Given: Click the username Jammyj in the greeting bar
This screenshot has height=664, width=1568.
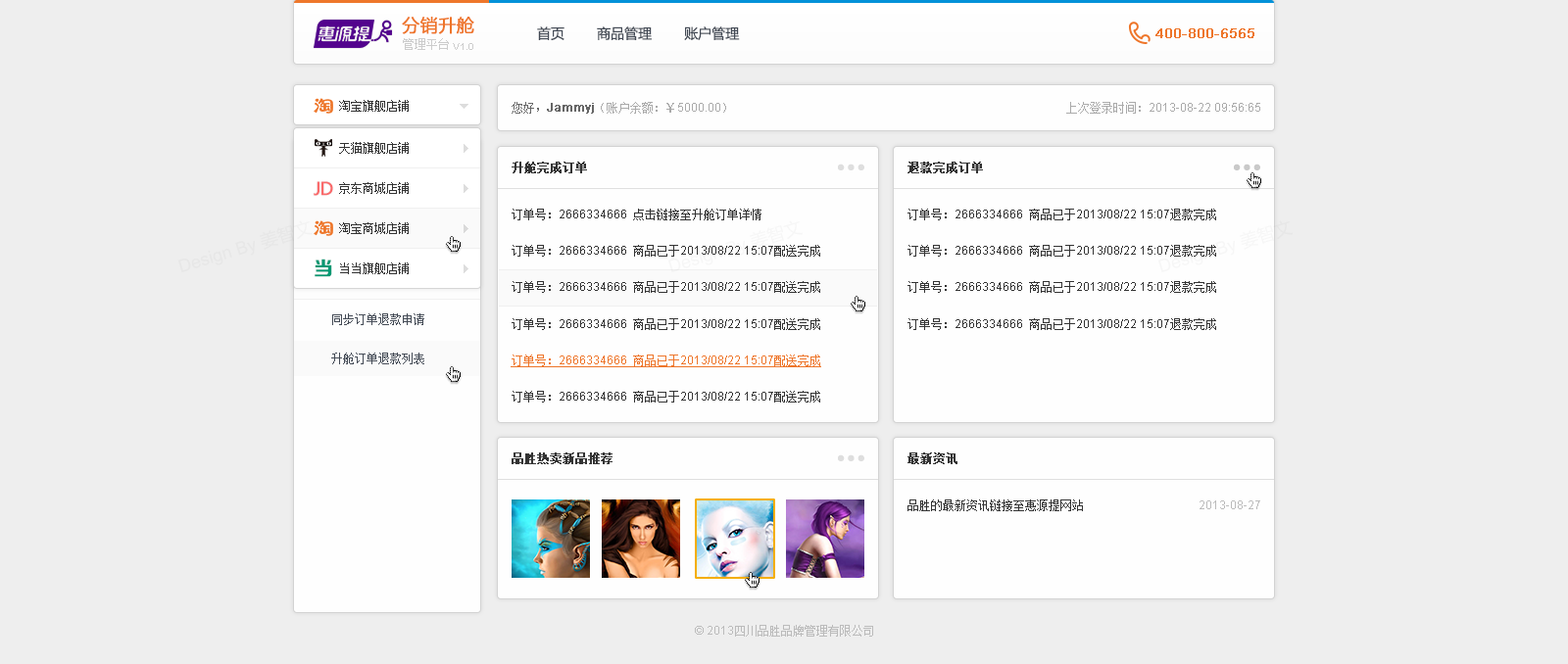Looking at the screenshot, I should [570, 108].
